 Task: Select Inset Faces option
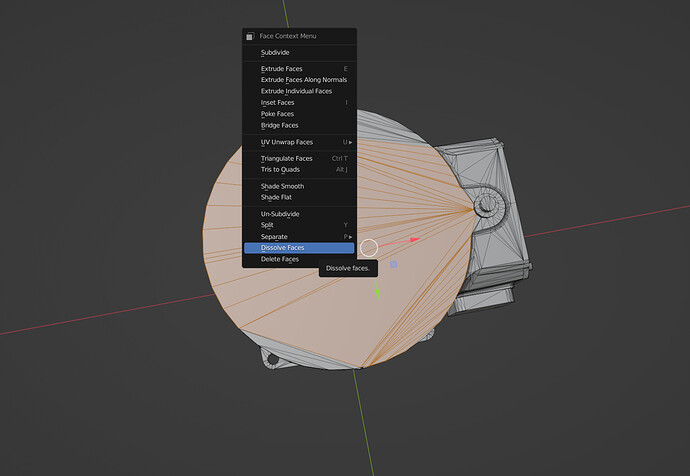[x=299, y=103]
